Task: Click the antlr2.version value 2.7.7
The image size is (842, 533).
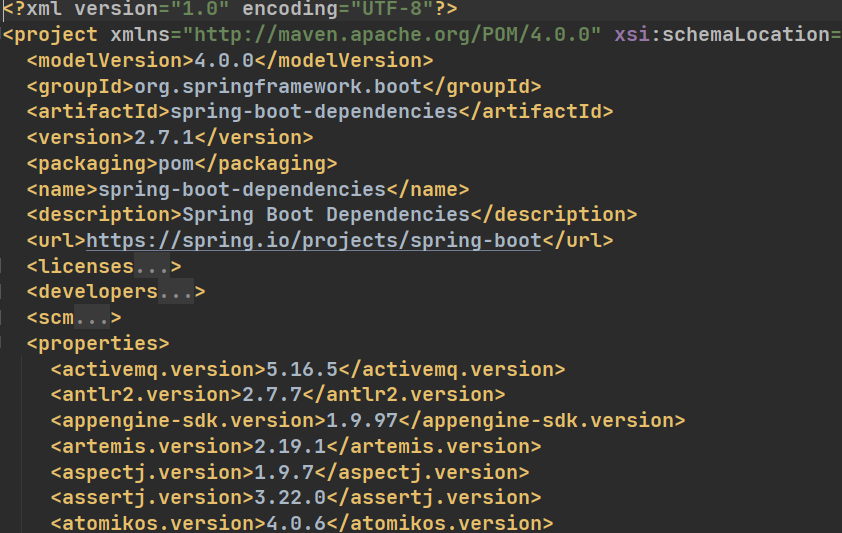Action: 272,395
